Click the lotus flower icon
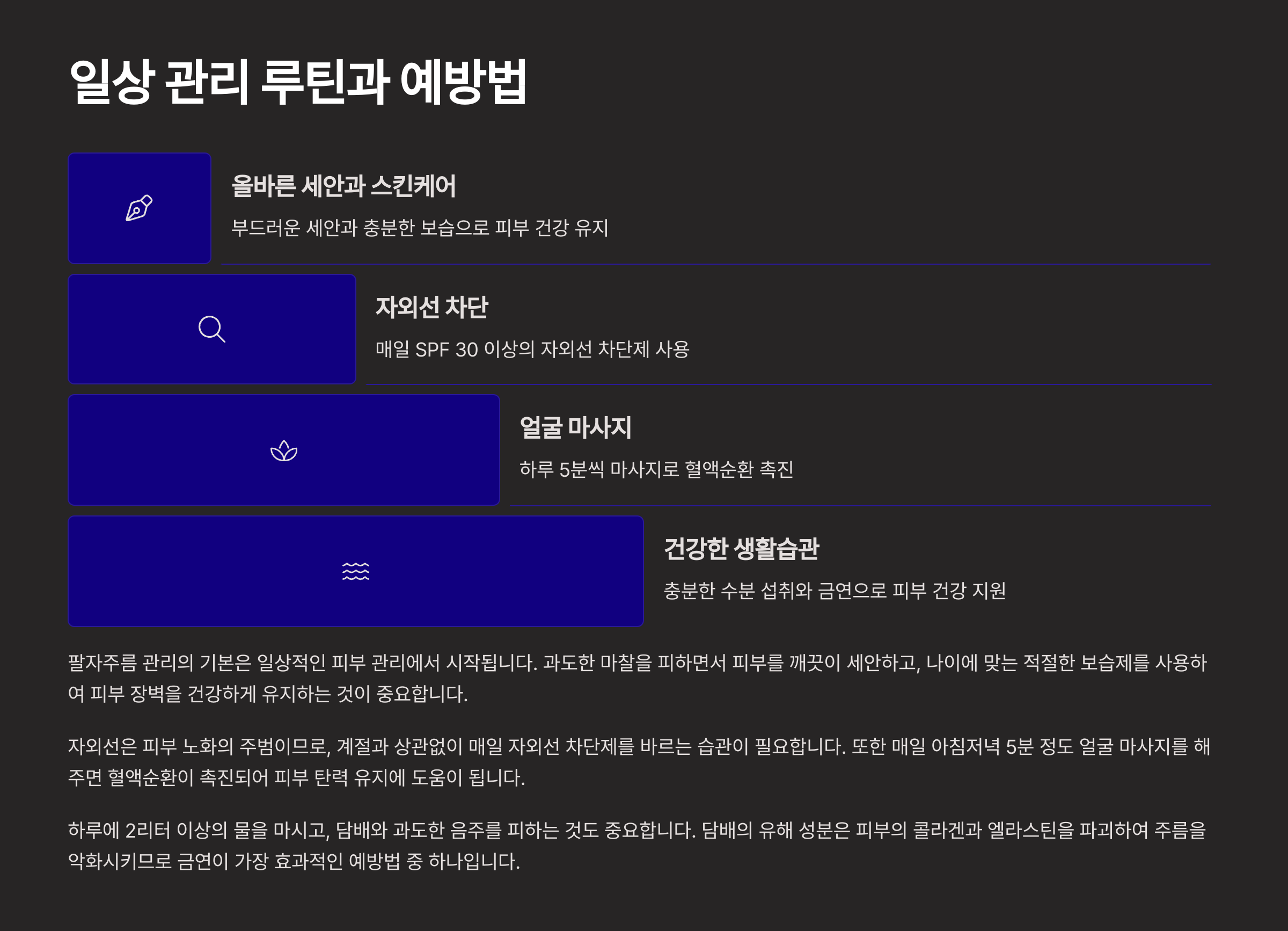 point(284,451)
